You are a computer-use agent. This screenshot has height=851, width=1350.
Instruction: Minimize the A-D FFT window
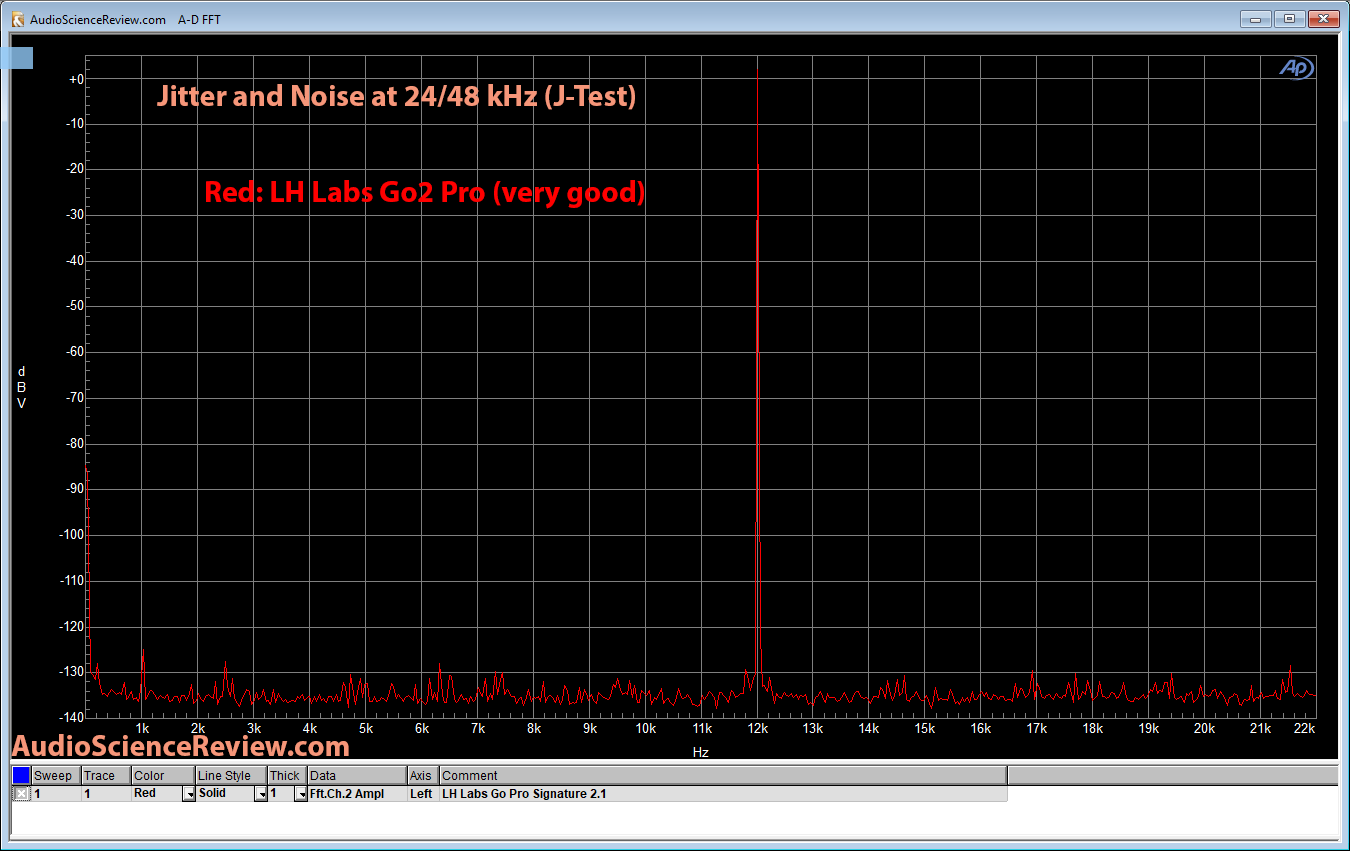[1255, 19]
